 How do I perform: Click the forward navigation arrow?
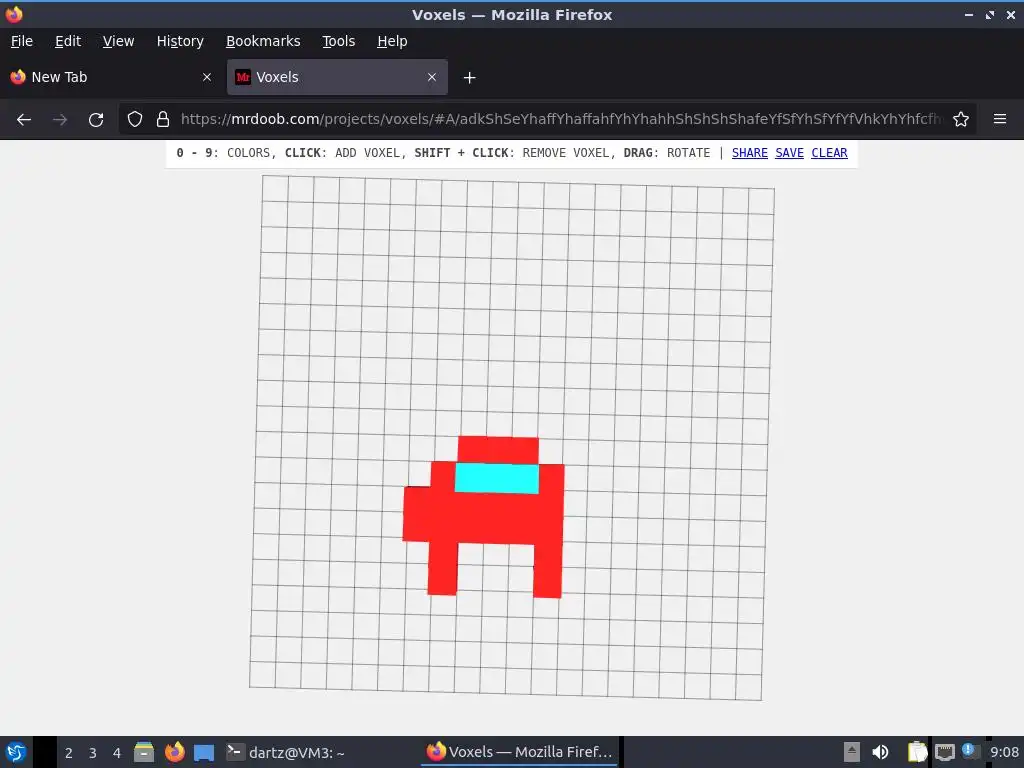60,120
